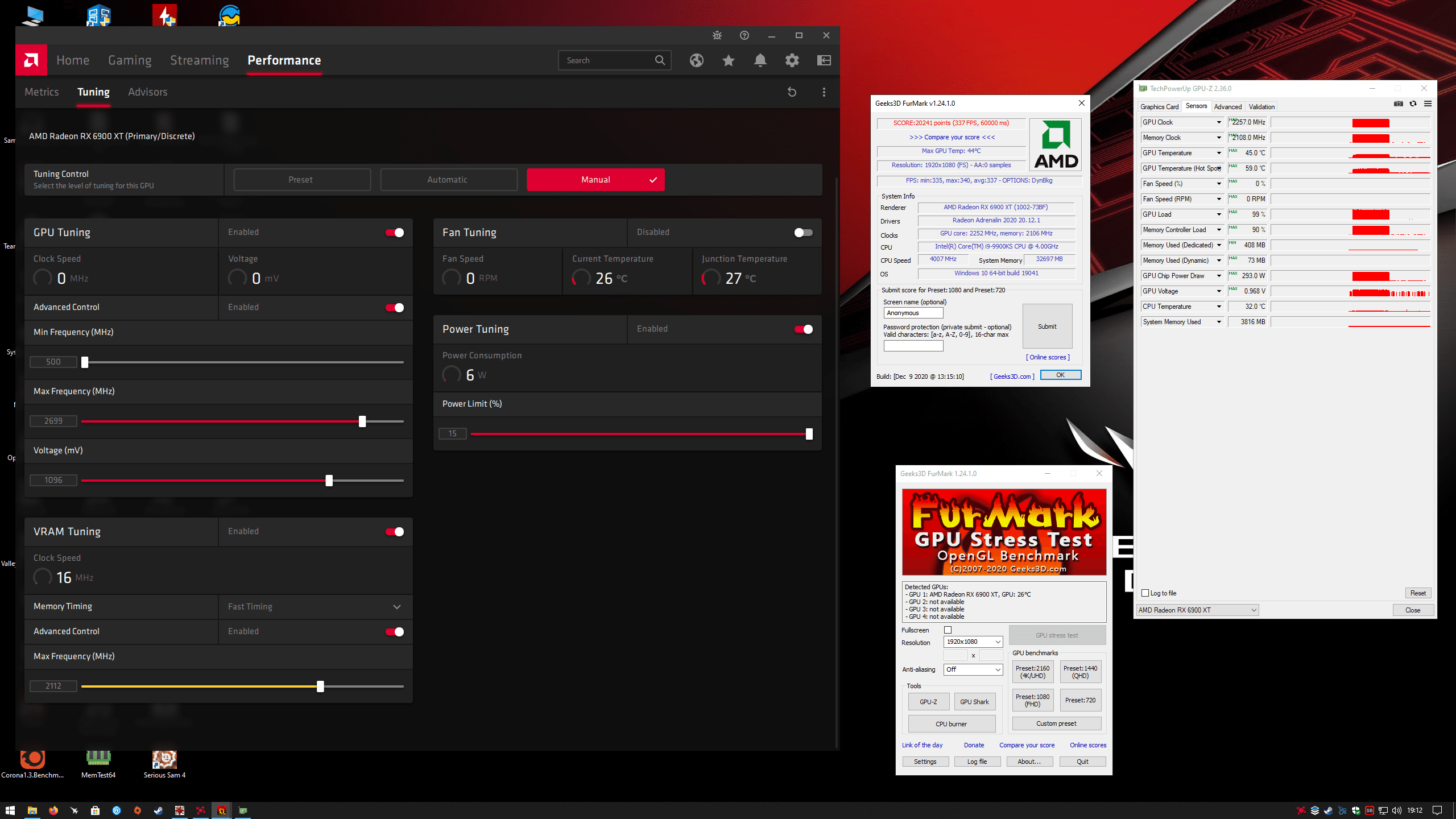Open FurMark Resolution 1920x1080 dropdown
Viewport: 1456px width, 819px height.
[973, 642]
